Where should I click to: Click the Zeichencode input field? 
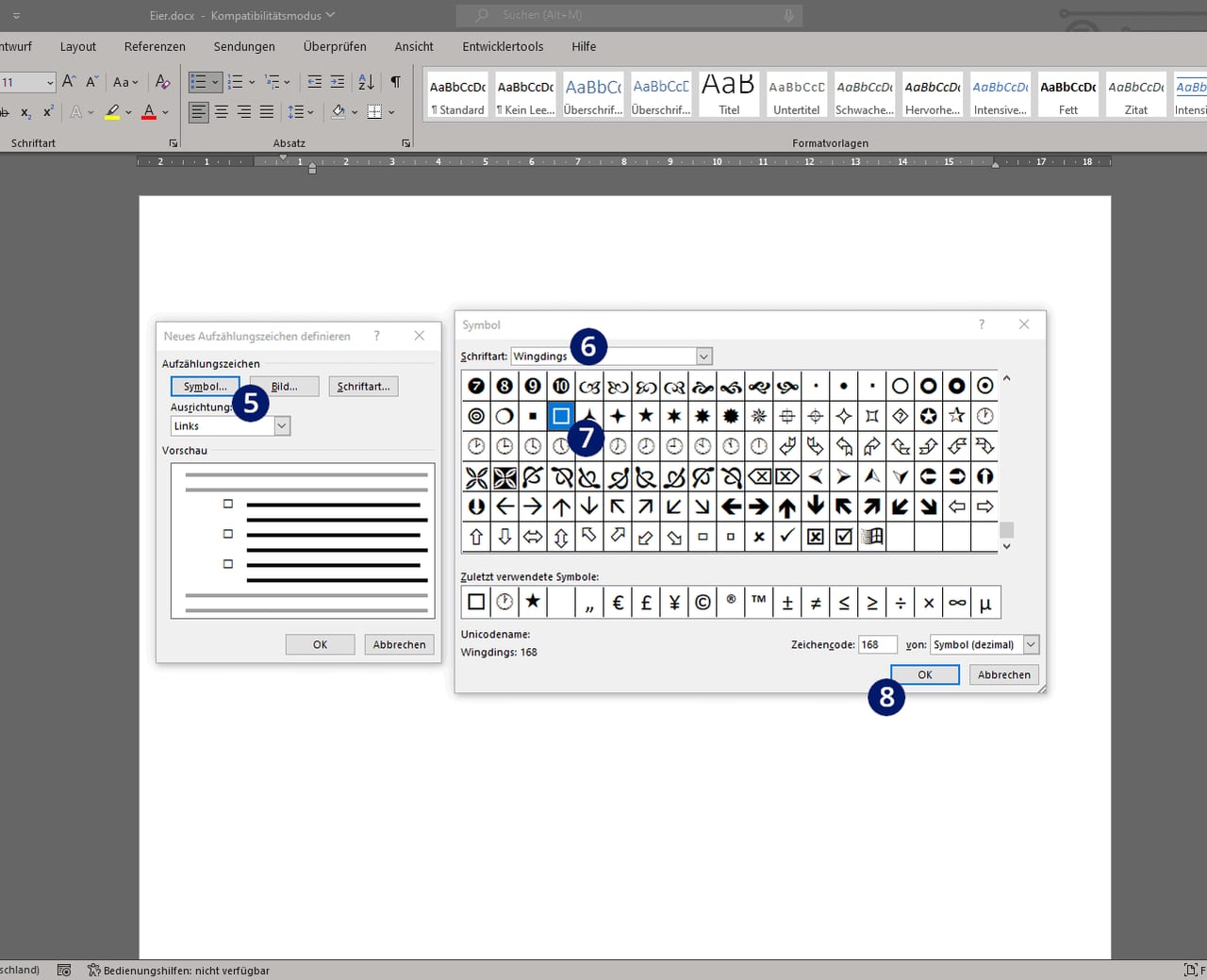878,645
